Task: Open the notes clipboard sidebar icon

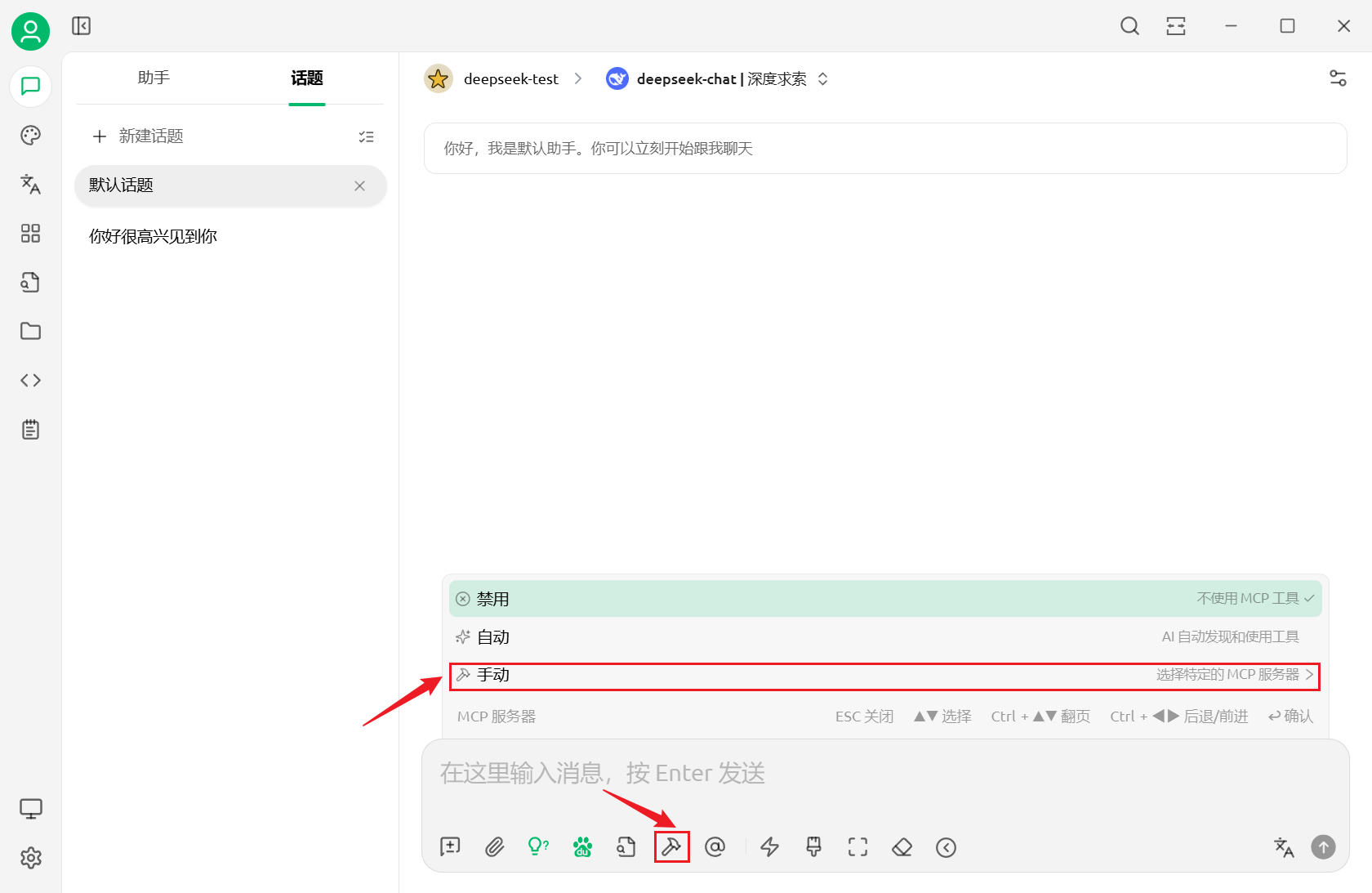Action: (x=30, y=430)
